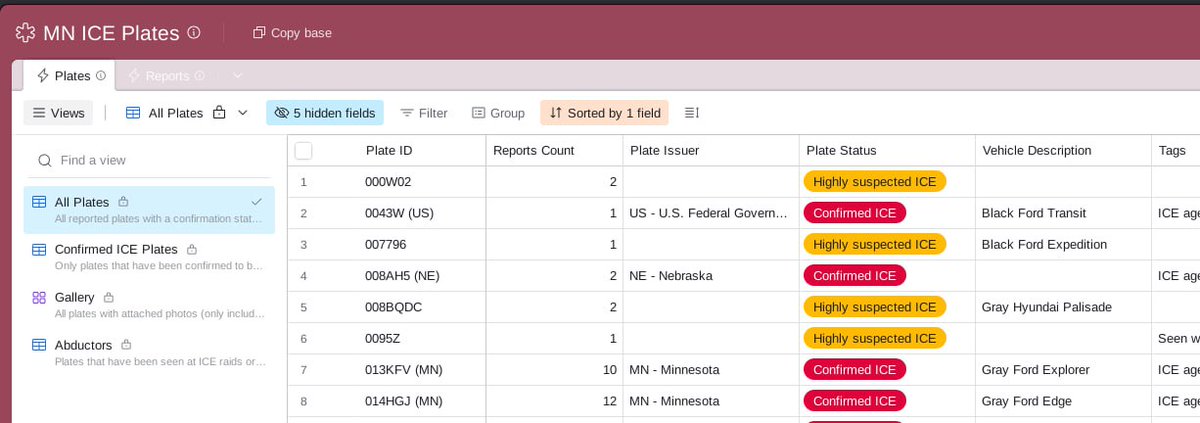Expand All Plates view dropdown chevron
Screen dimensions: 1200x423
point(242,113)
